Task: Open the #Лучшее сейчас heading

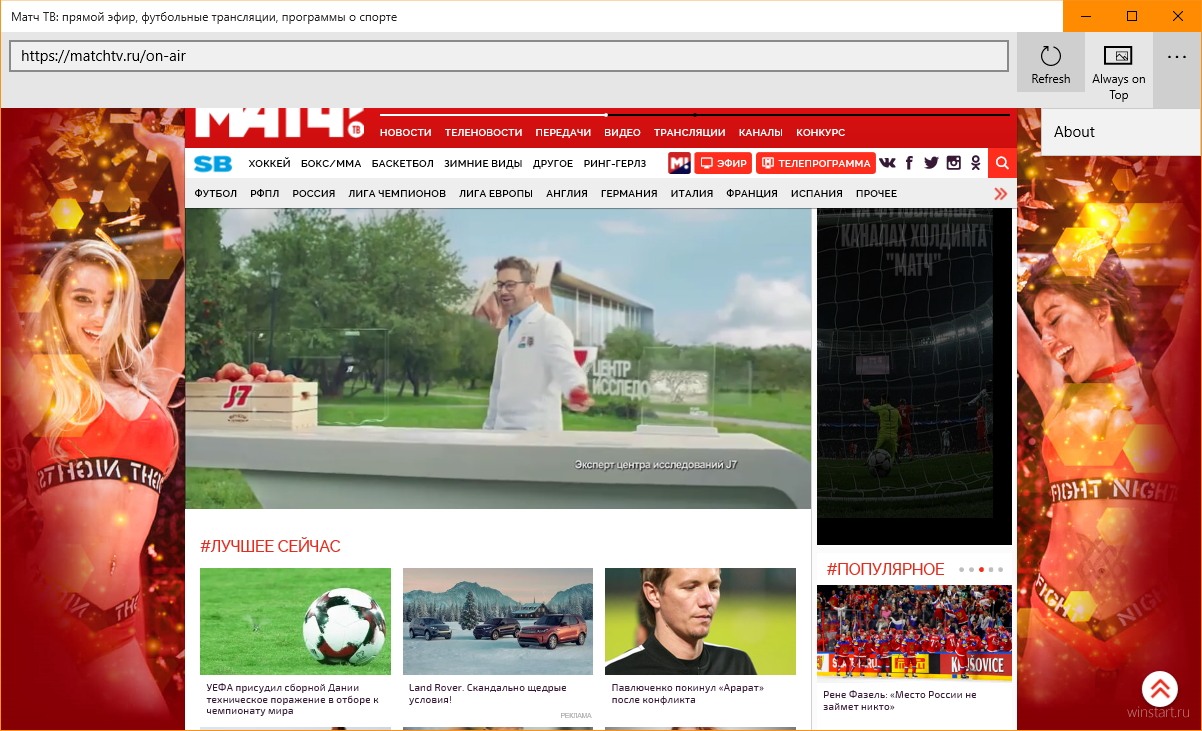Action: click(270, 546)
